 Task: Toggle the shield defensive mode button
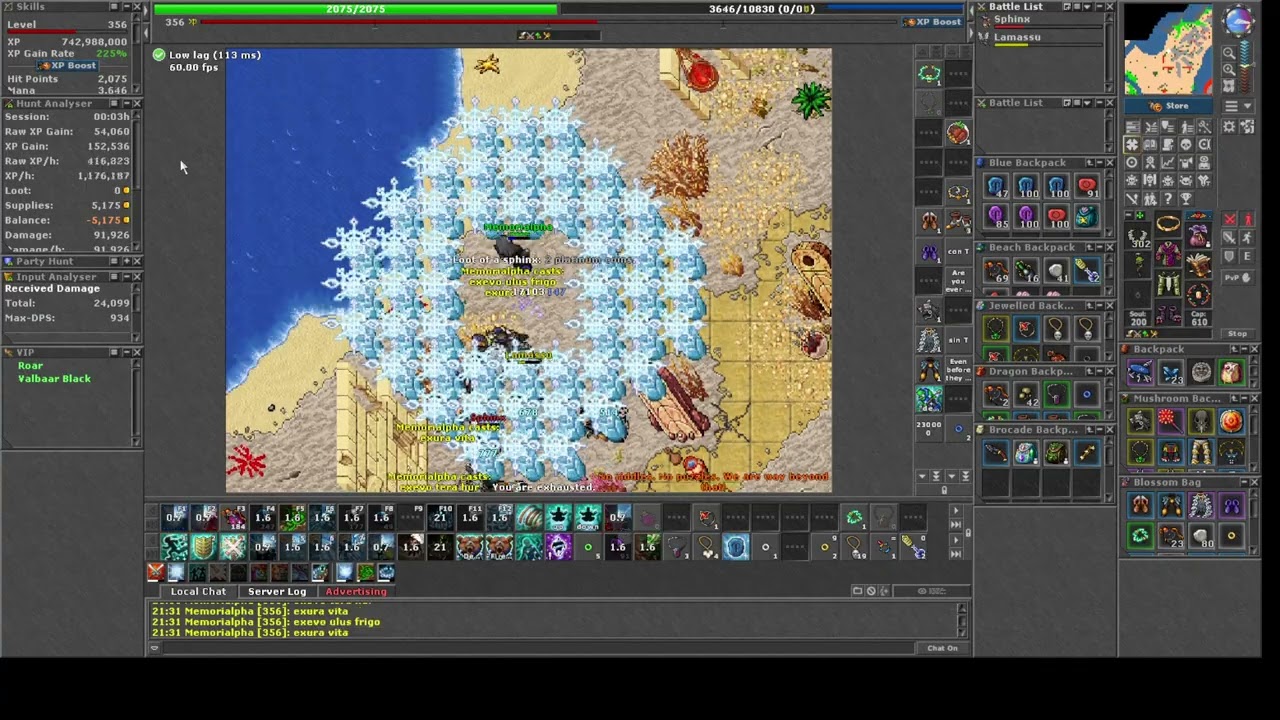(1230, 256)
